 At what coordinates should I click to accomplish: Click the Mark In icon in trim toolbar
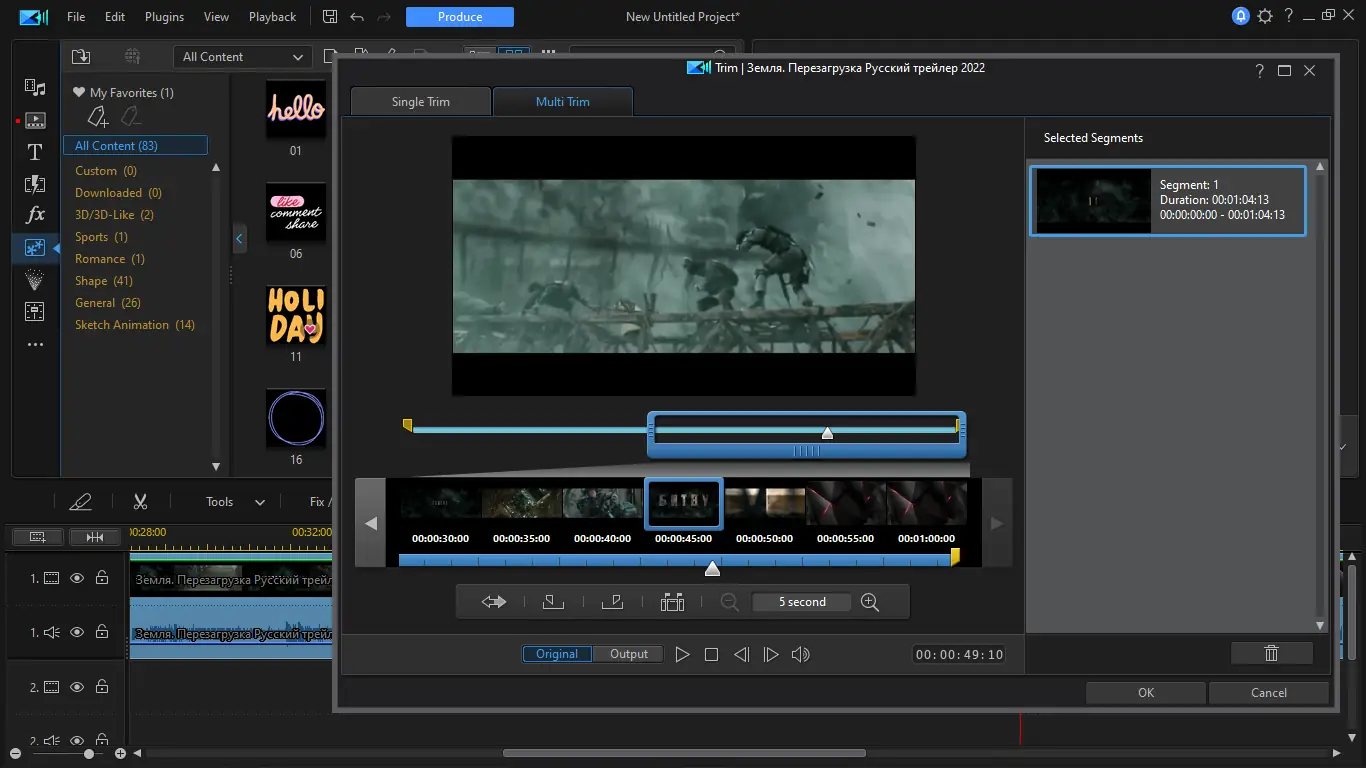tap(553, 602)
